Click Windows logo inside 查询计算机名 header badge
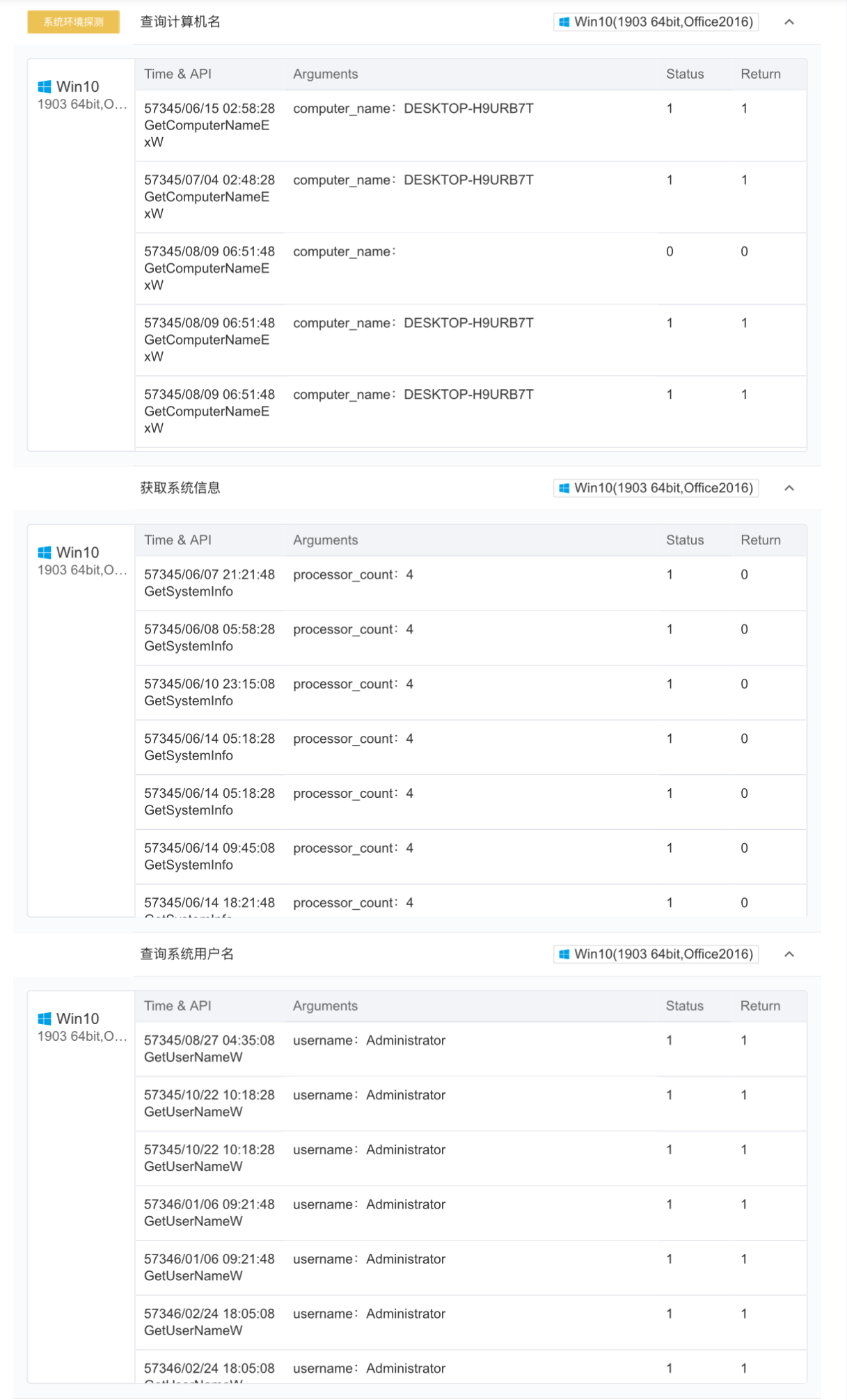 (564, 22)
